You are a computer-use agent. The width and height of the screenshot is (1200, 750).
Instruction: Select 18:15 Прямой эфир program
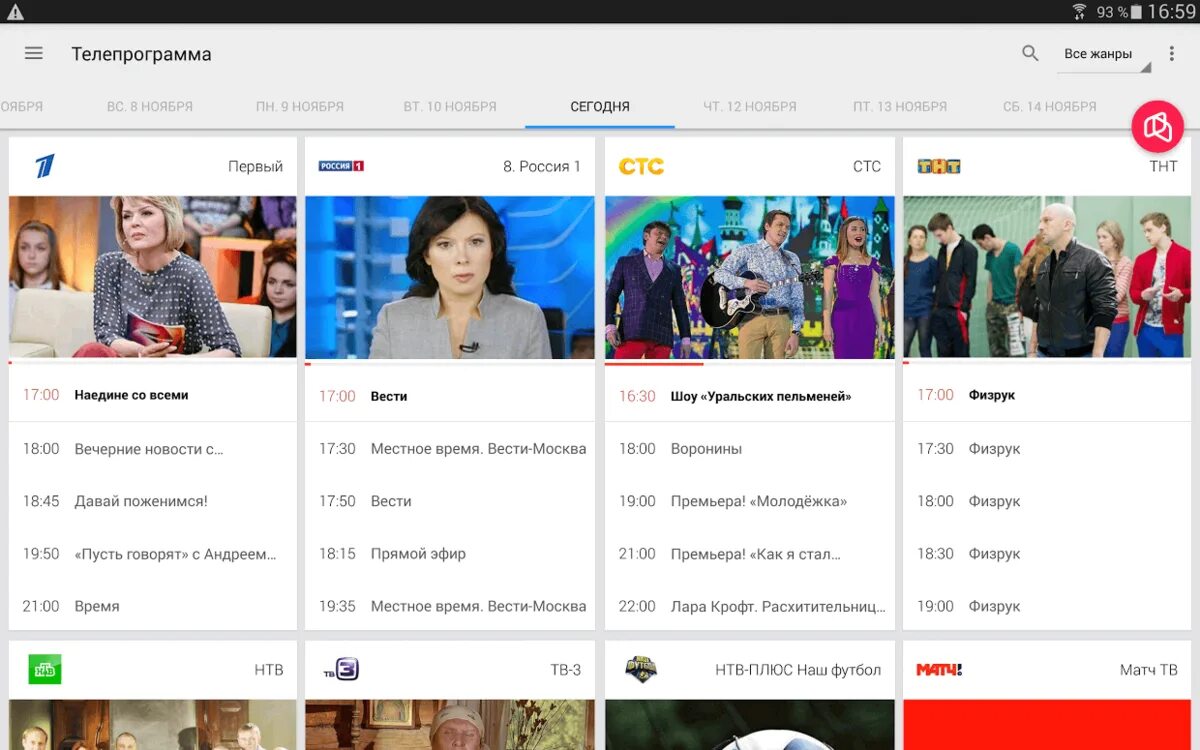click(450, 553)
